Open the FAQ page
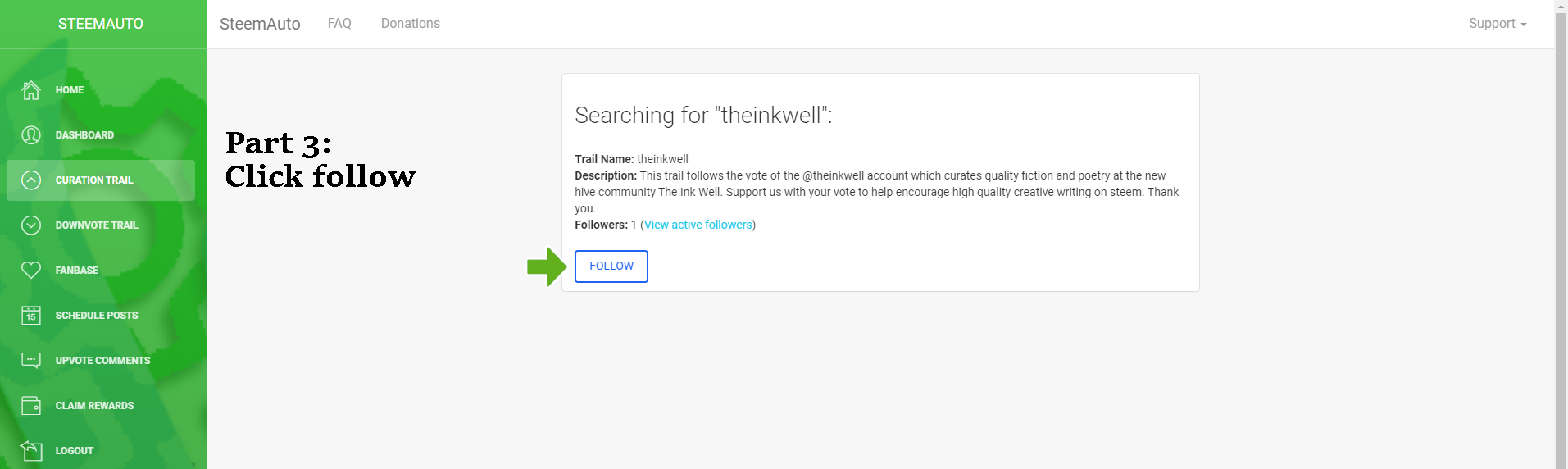The image size is (1568, 469). point(339,24)
